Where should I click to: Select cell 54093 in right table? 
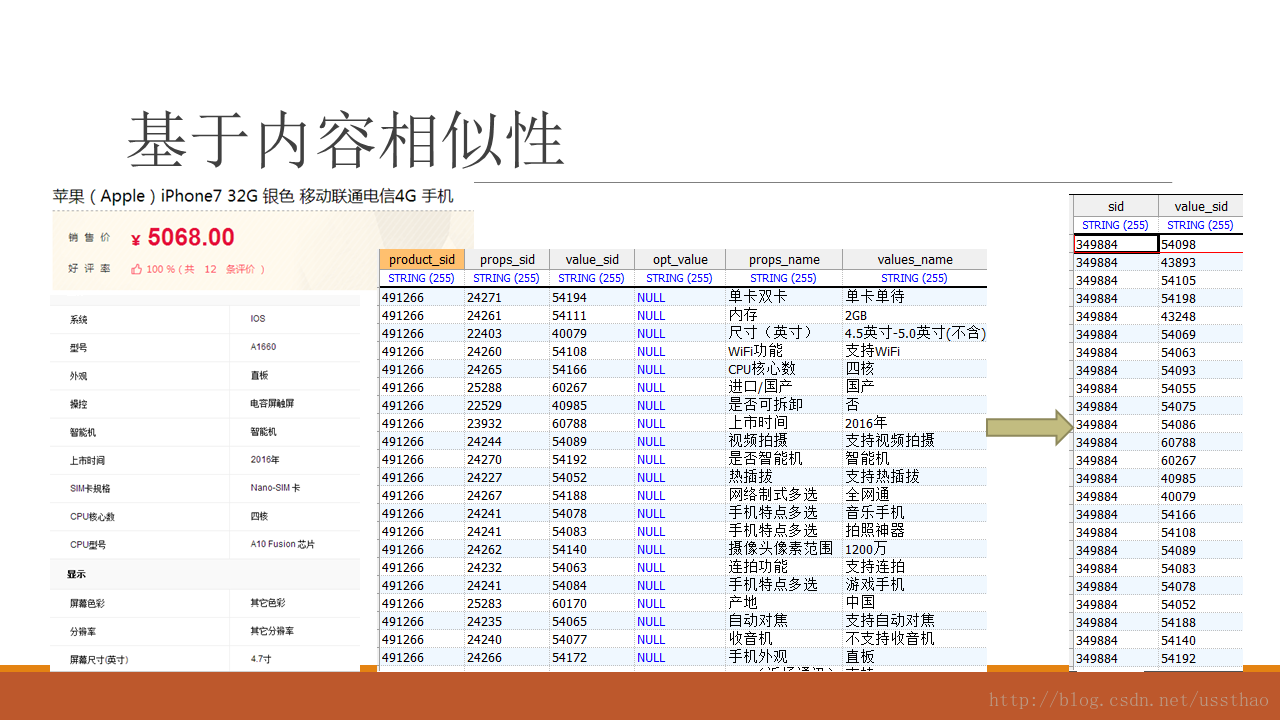1201,370
